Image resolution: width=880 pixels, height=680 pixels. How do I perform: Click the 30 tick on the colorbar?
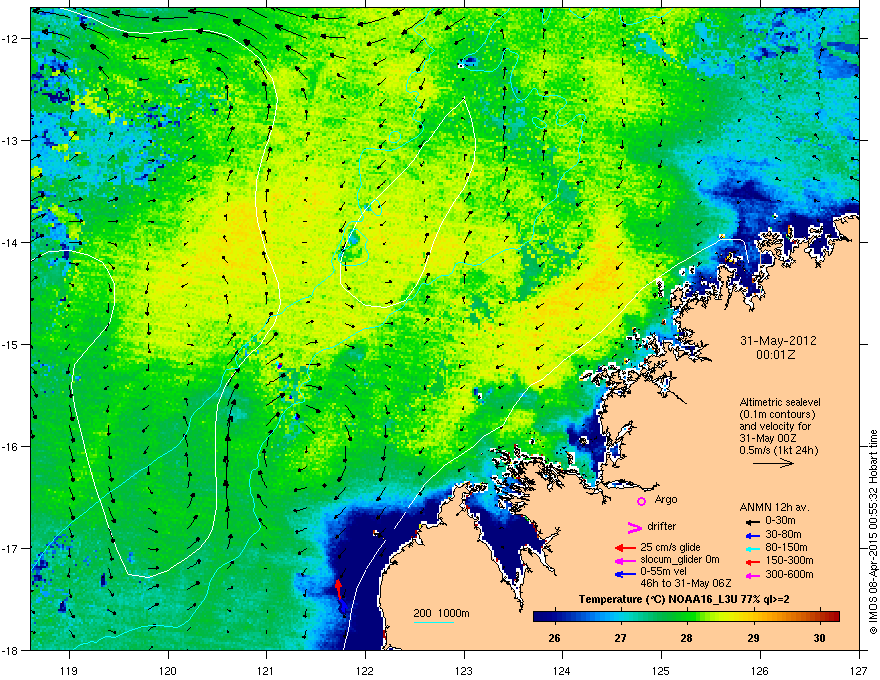click(819, 638)
